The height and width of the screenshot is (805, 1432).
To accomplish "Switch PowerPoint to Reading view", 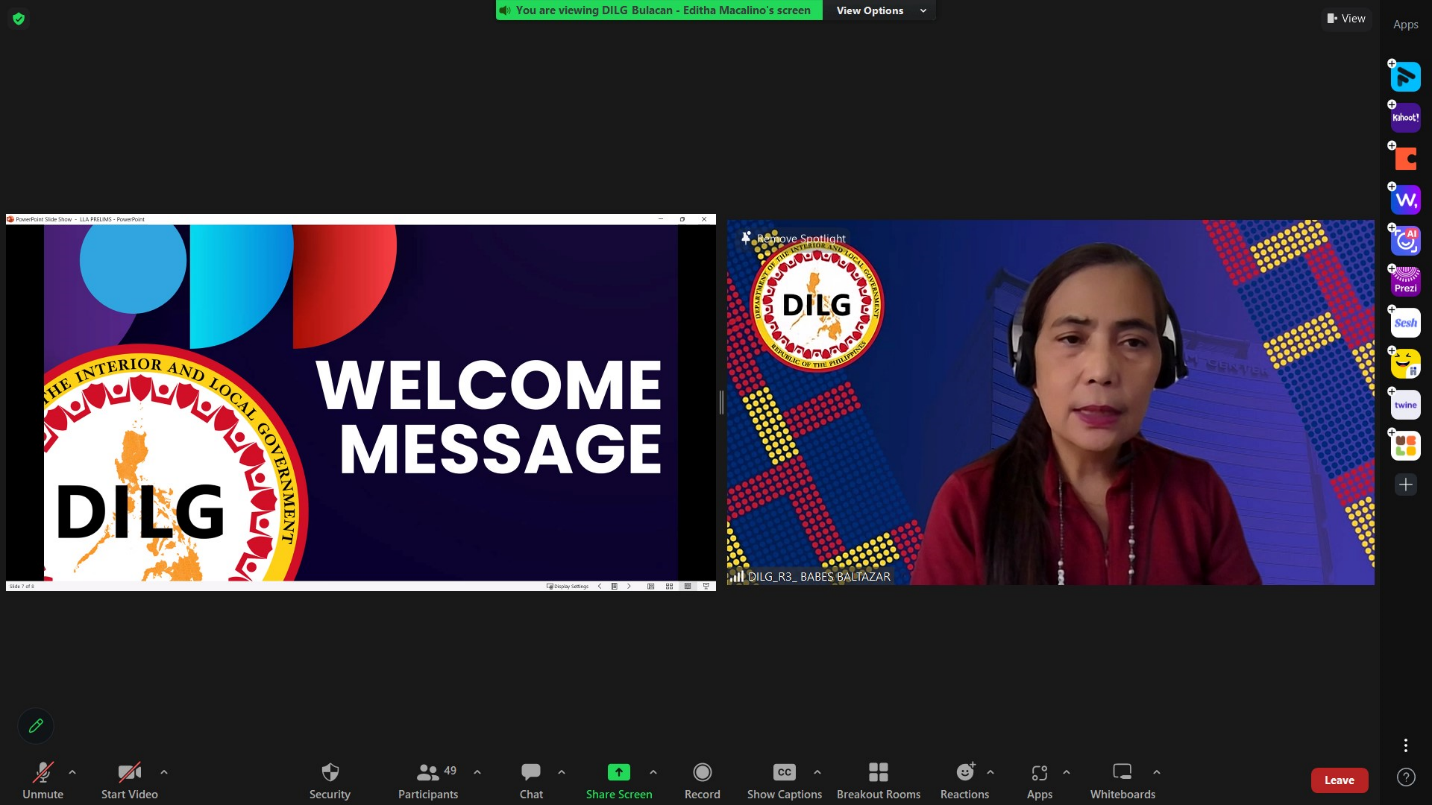I will coord(688,586).
